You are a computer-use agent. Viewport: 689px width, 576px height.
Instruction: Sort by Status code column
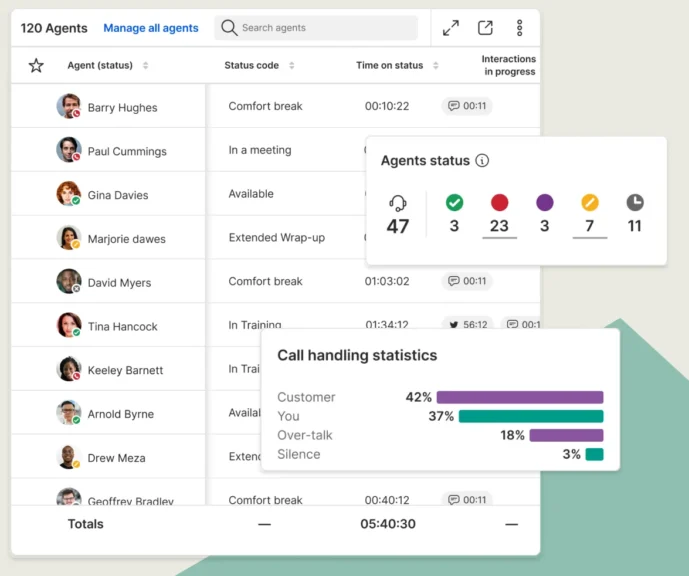click(x=292, y=66)
